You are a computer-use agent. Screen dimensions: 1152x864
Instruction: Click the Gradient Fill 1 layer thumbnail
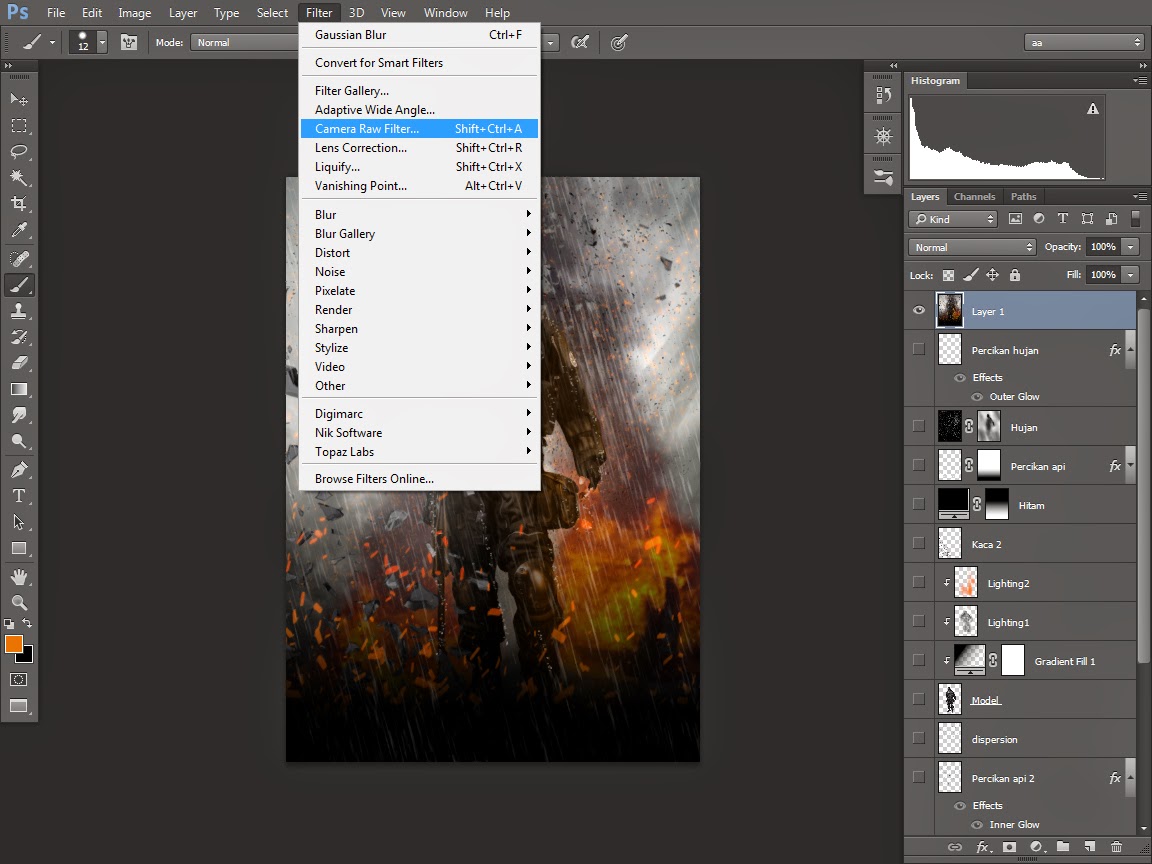pyautogui.click(x=969, y=660)
